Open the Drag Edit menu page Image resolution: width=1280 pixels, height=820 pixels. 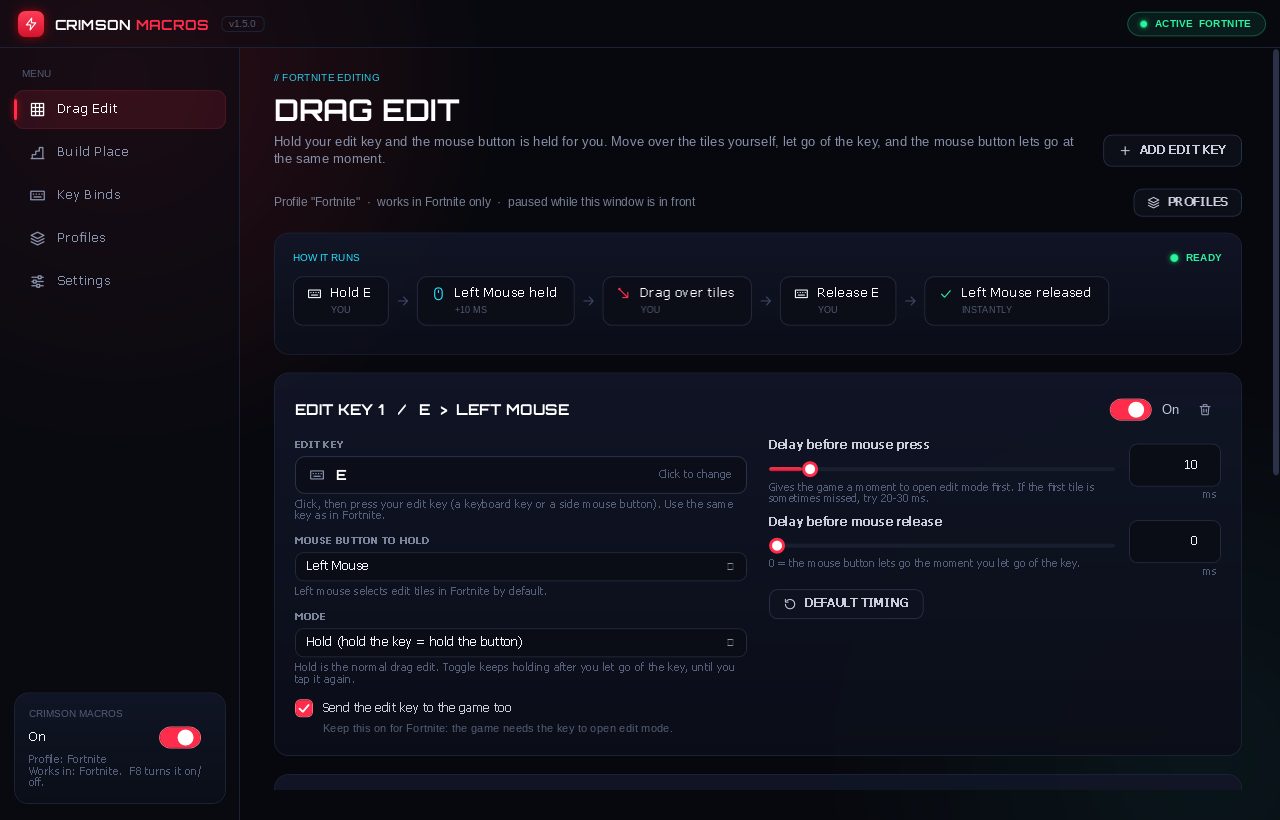click(120, 109)
